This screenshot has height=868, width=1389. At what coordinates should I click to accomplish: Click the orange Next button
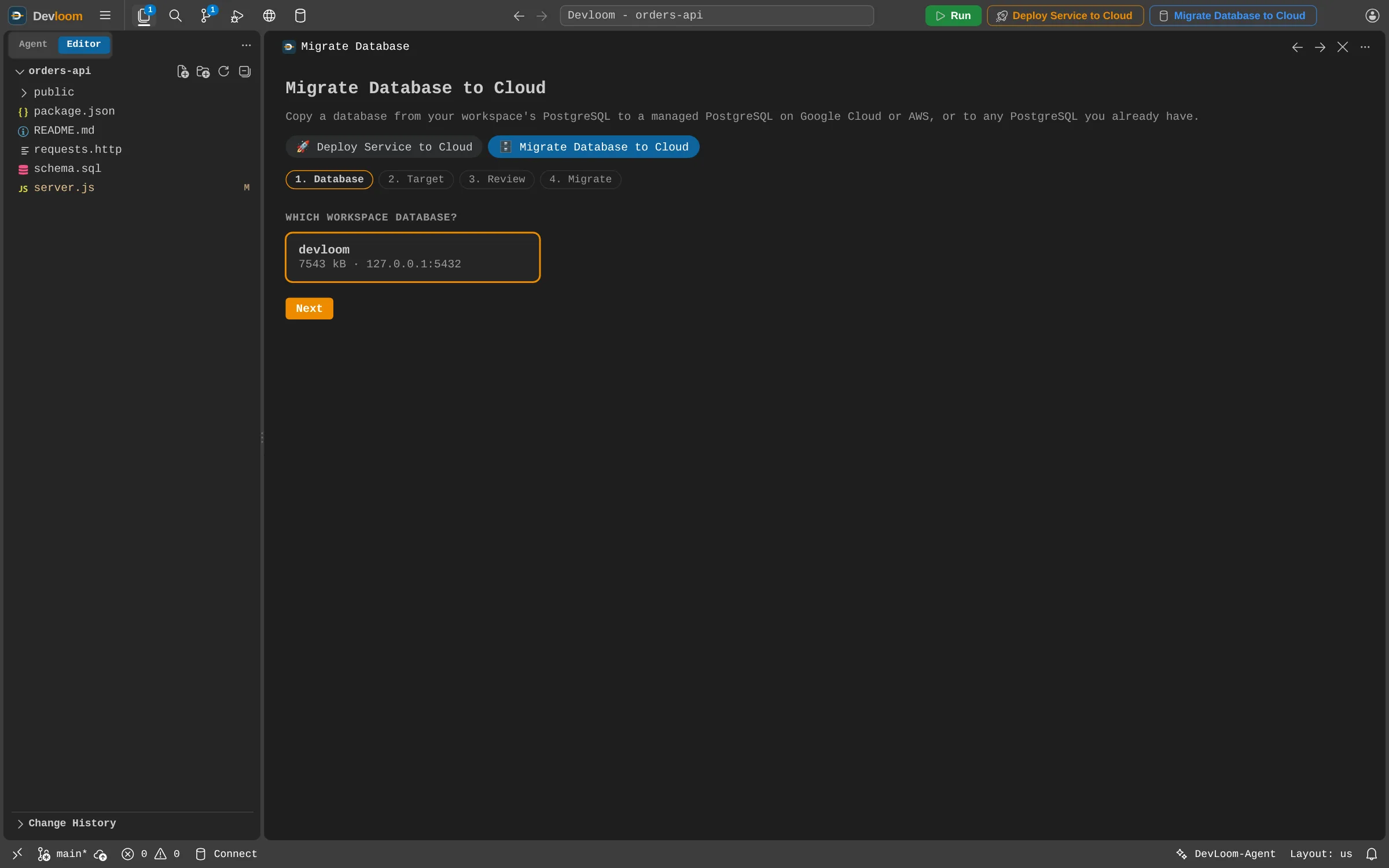coord(309,308)
